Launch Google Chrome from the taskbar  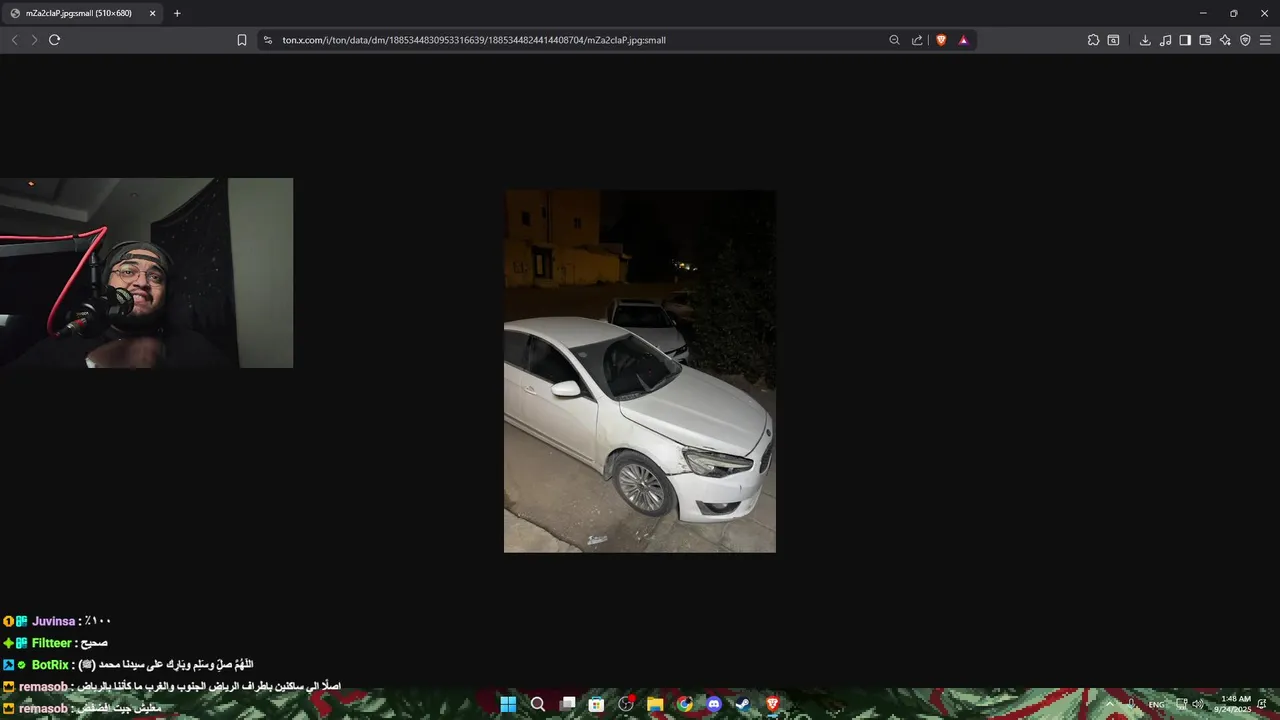[684, 704]
